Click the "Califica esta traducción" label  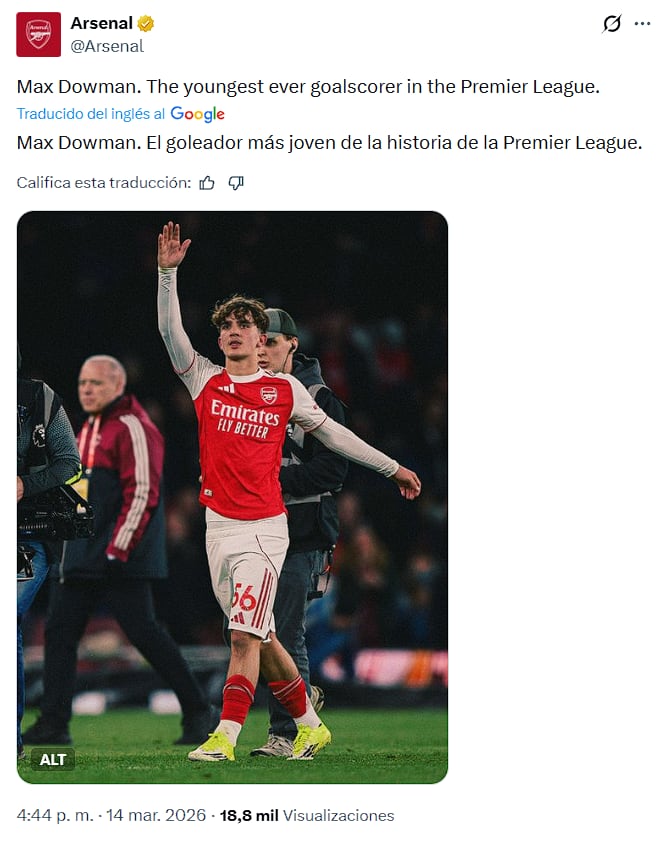tap(104, 183)
